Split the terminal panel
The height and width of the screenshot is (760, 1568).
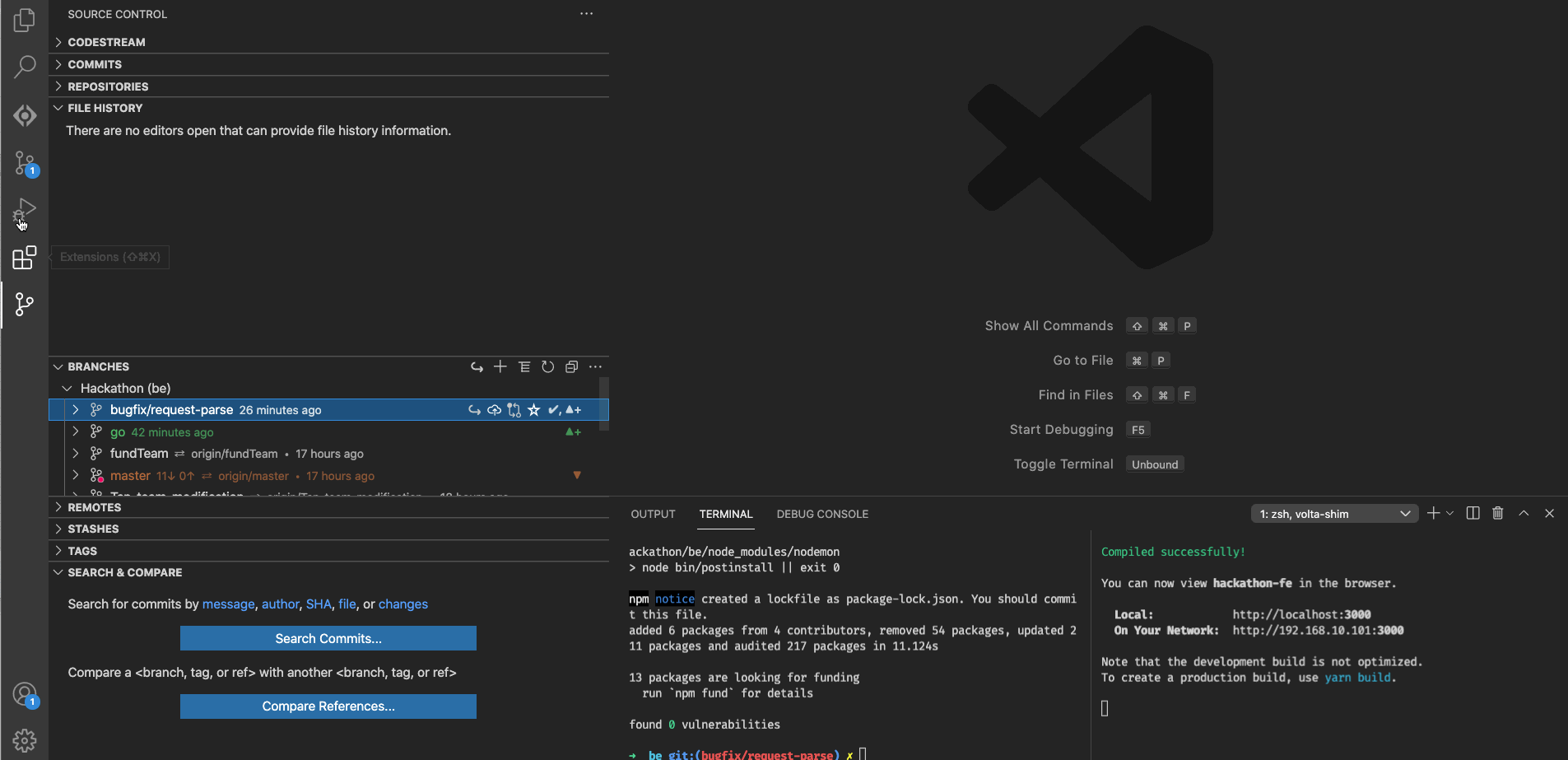pos(1473,513)
